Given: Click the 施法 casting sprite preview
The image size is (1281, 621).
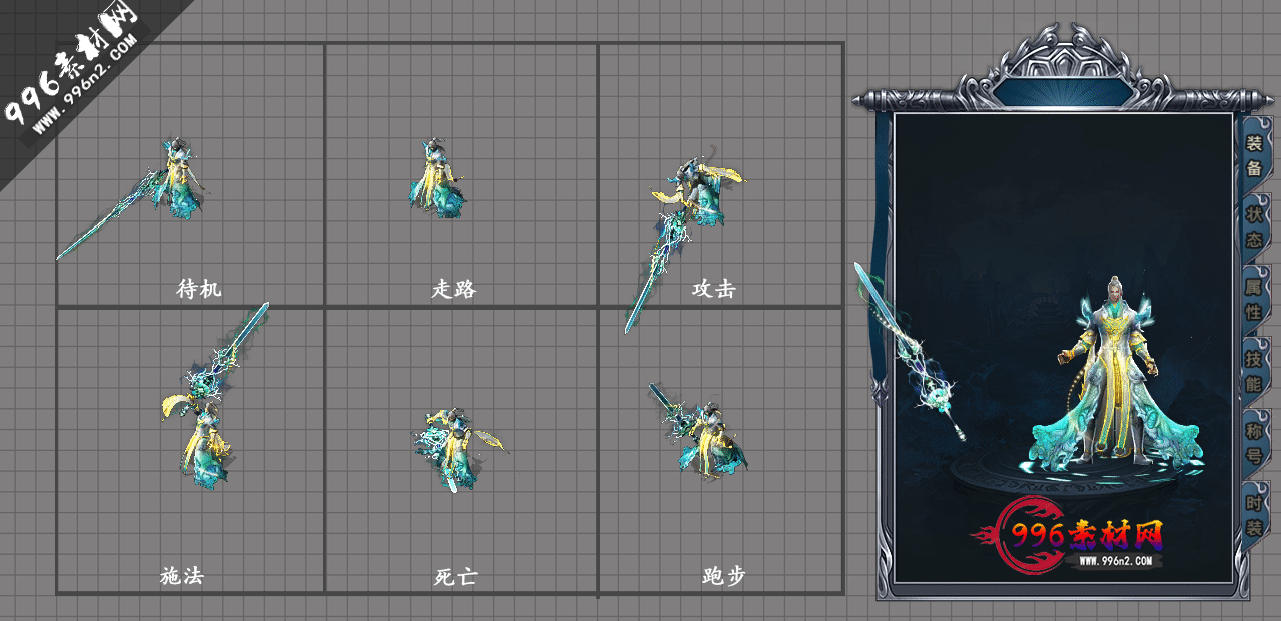Looking at the screenshot, I should pos(214,396).
